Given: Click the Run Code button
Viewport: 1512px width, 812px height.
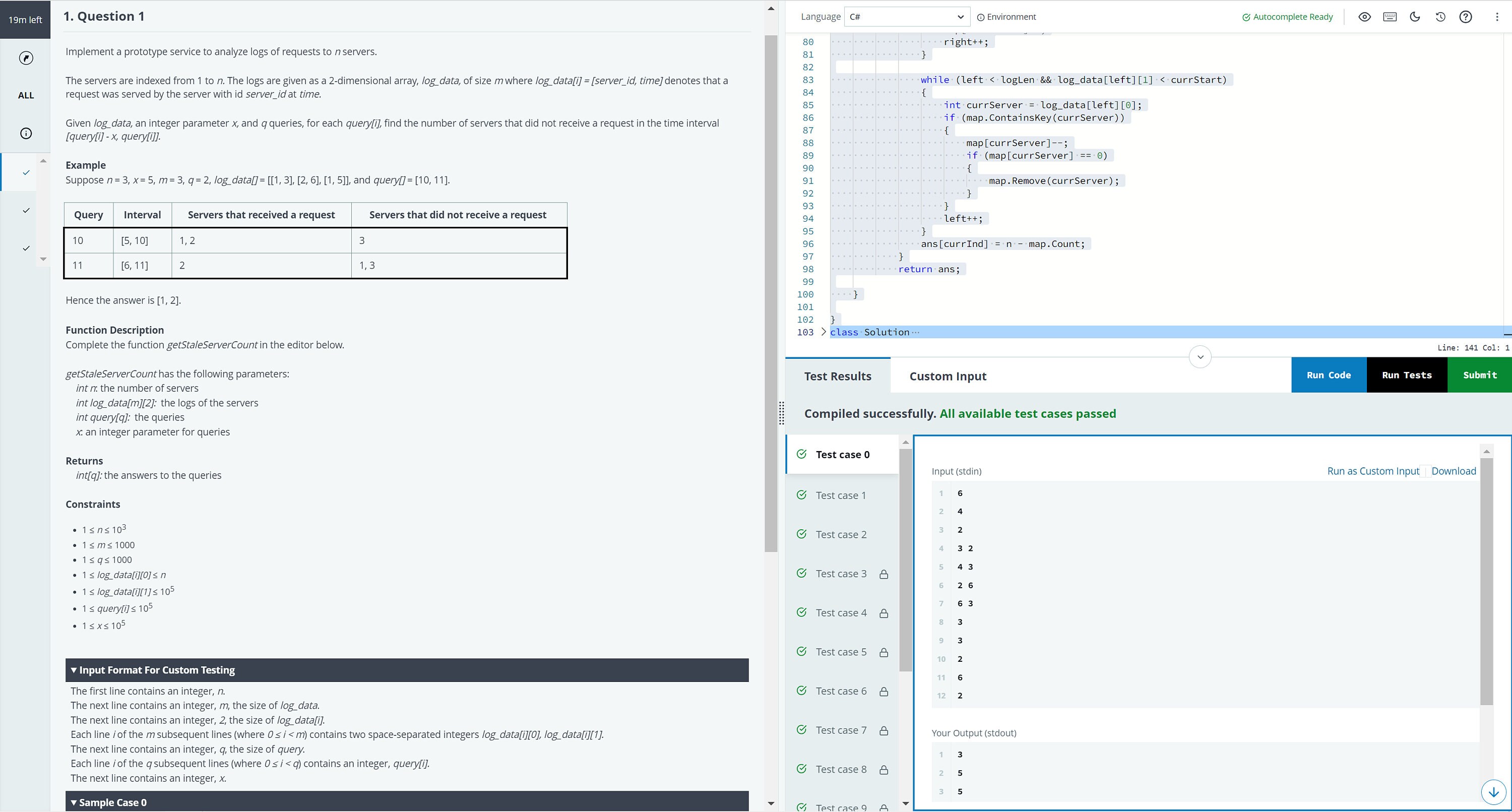Looking at the screenshot, I should click(x=1328, y=375).
